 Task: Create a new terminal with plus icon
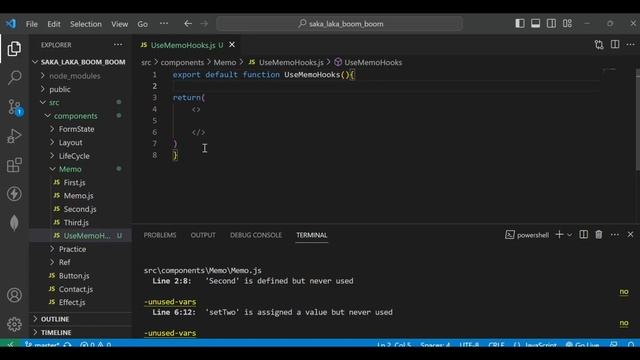[x=559, y=235]
